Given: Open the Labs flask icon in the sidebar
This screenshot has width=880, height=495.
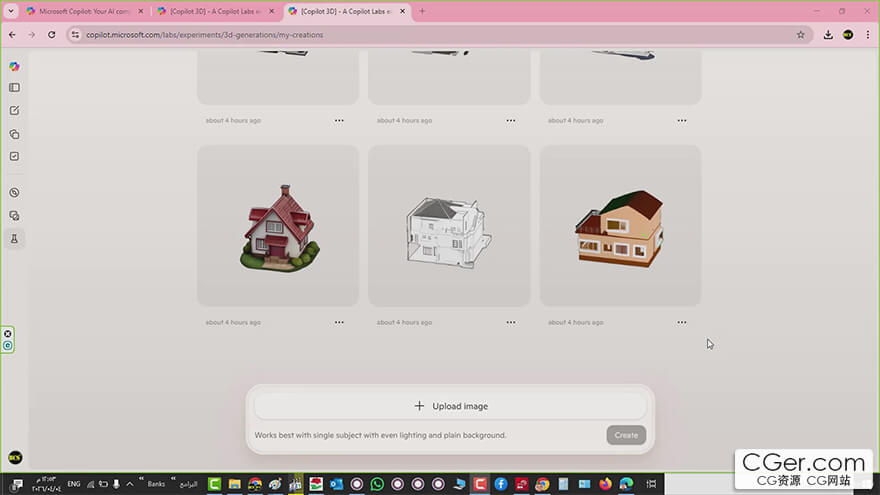Looking at the screenshot, I should click(x=15, y=239).
